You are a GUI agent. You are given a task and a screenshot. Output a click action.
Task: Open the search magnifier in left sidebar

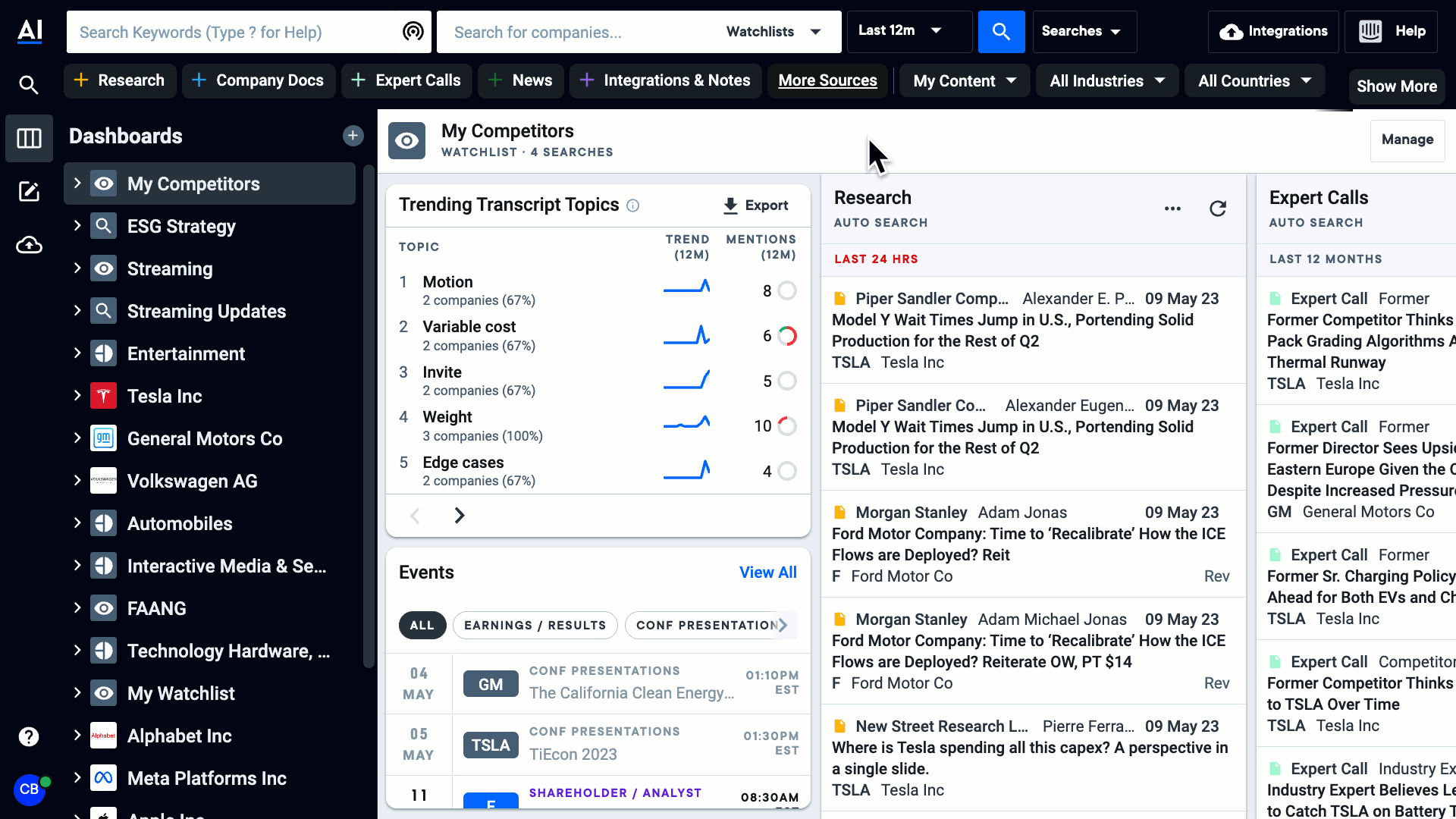[29, 85]
